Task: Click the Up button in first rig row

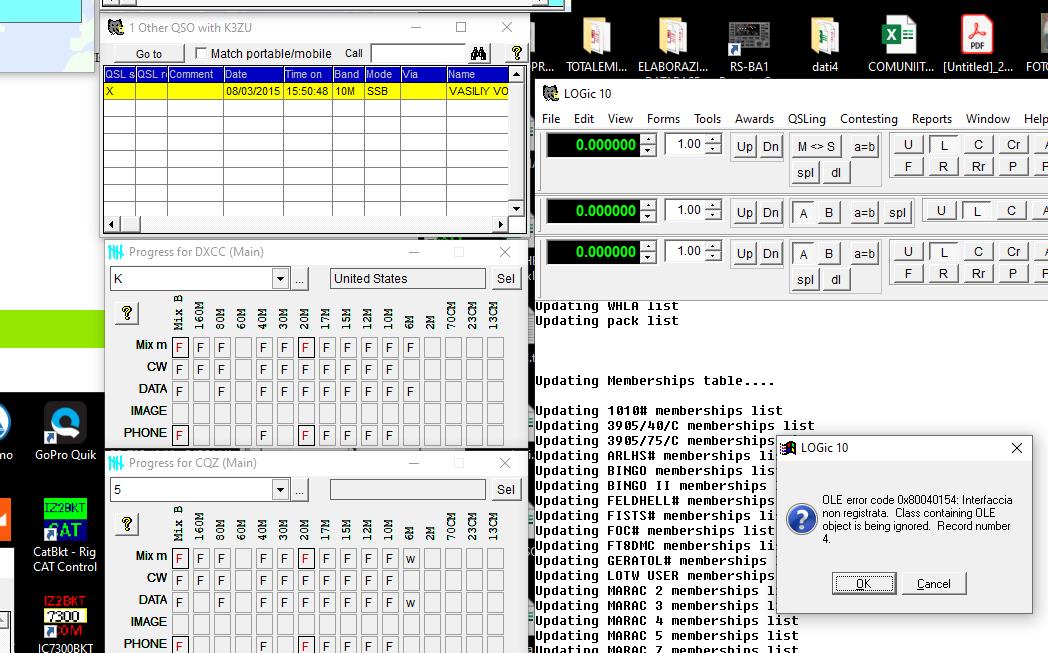Action: 745,146
